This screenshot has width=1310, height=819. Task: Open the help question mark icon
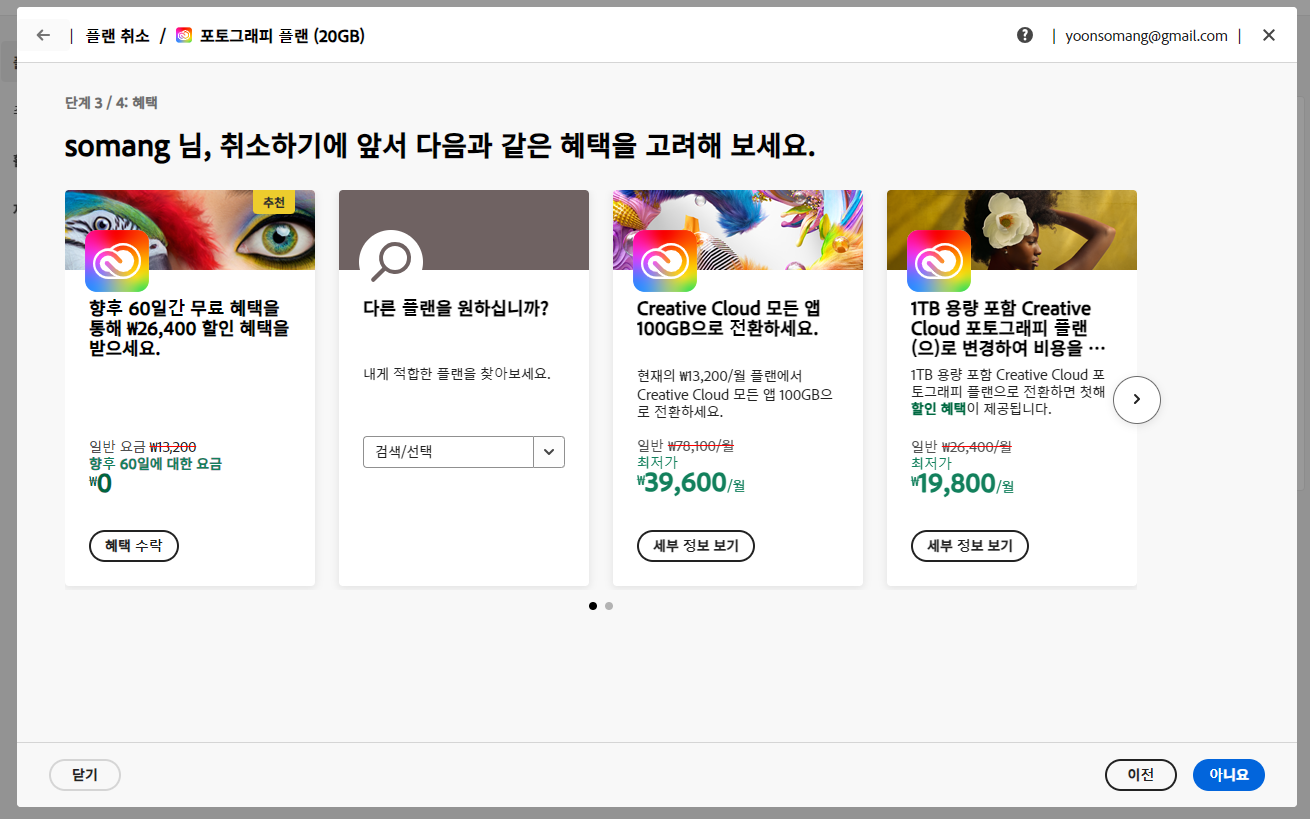point(1025,35)
